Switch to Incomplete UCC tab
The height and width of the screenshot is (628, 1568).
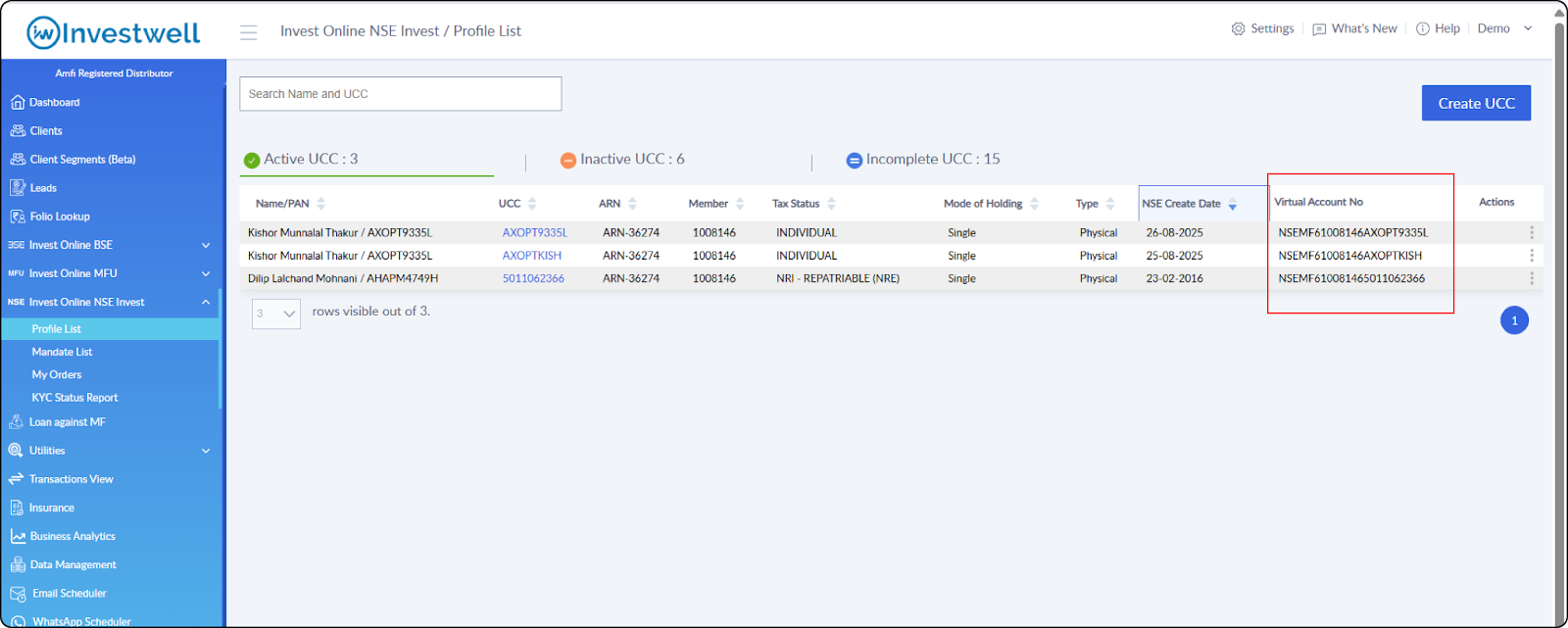(923, 159)
